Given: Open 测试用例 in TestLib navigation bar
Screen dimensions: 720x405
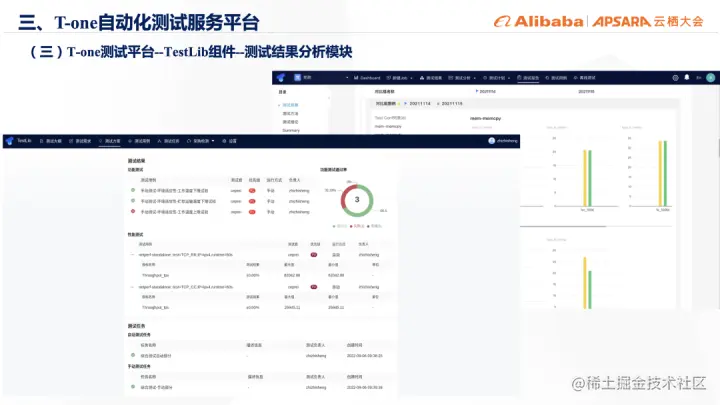Looking at the screenshot, I should pos(139,141).
